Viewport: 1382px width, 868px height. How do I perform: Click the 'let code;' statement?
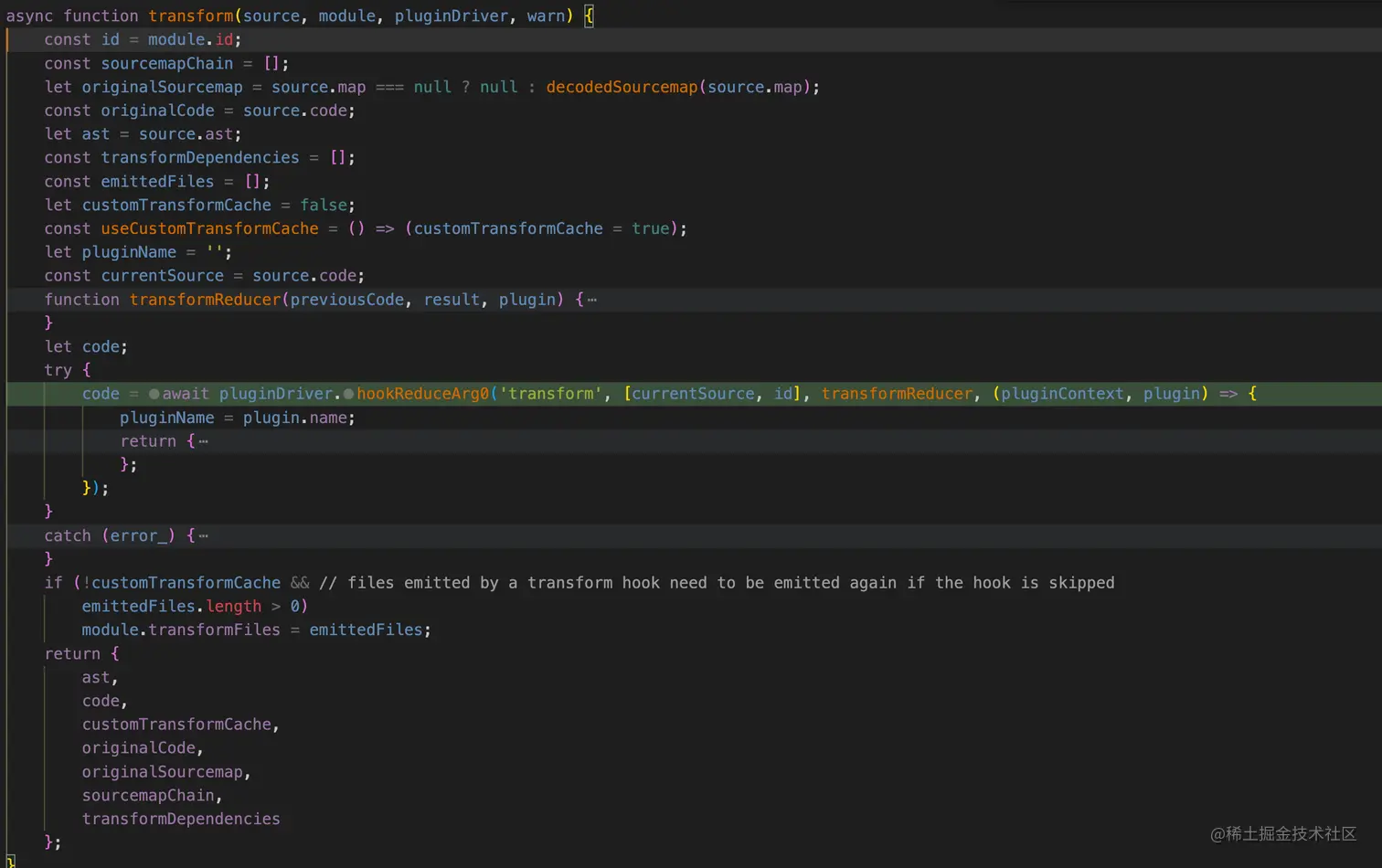tap(87, 346)
